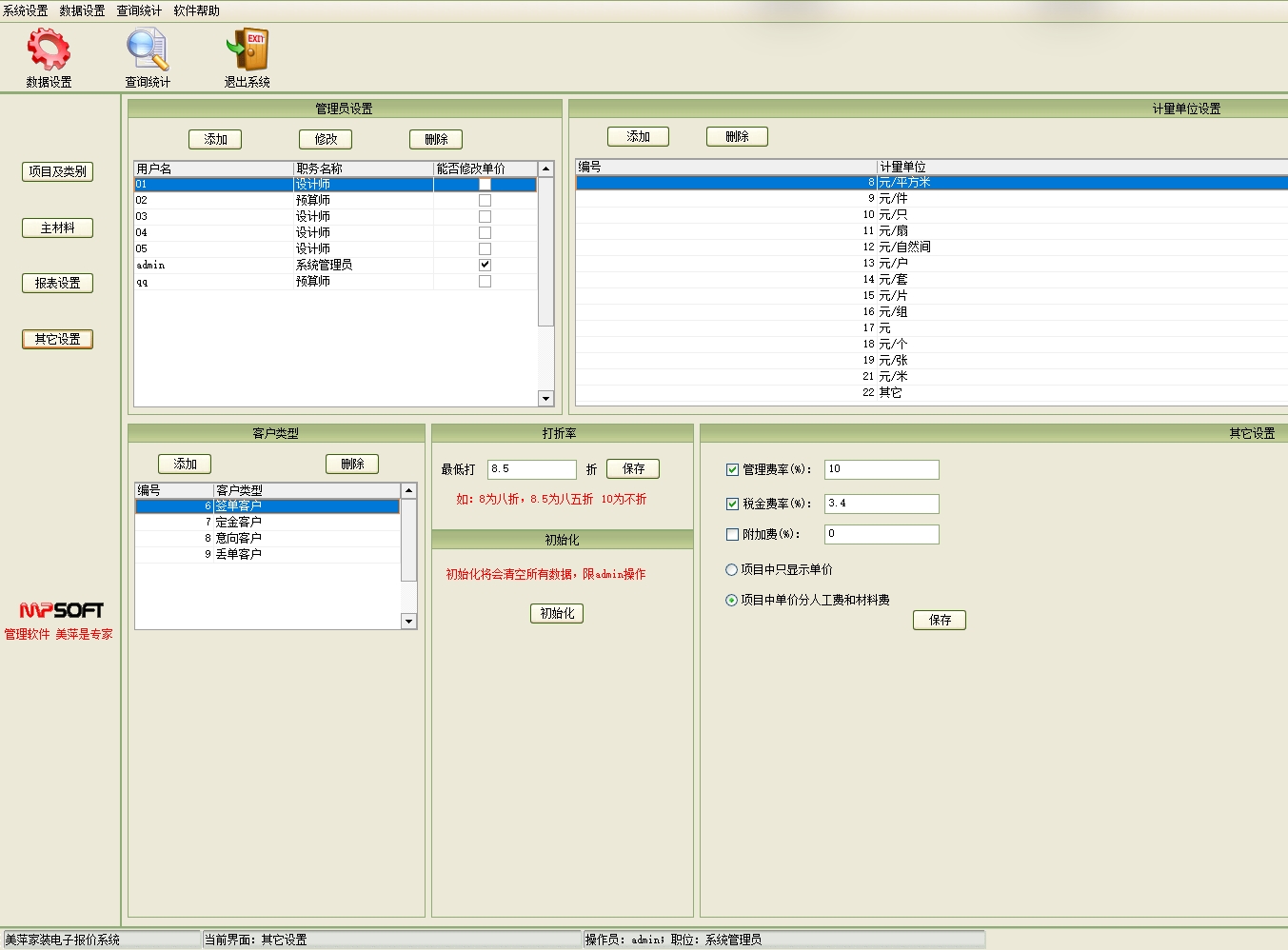Open the 软件帮助 menu
This screenshot has width=1288, height=950.
(196, 10)
